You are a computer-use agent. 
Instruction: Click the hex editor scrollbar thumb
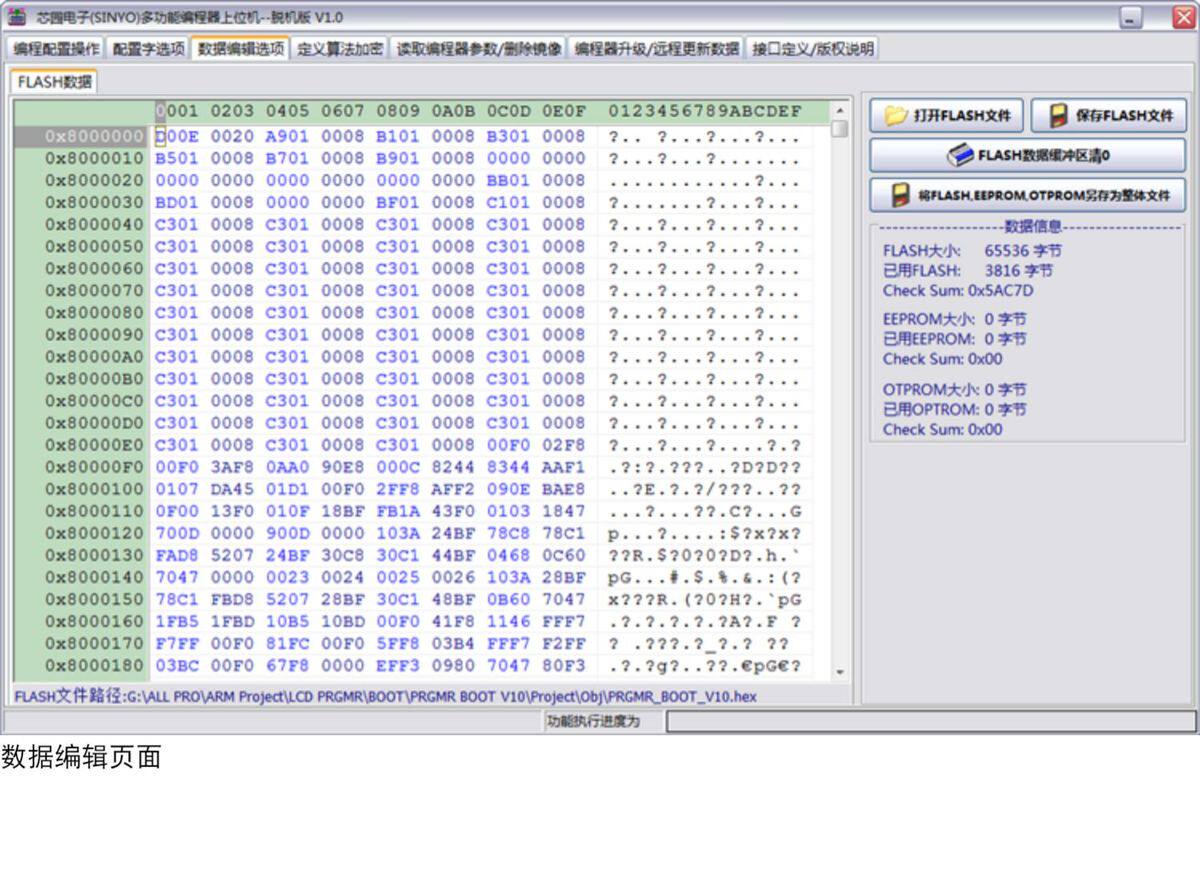(x=840, y=128)
